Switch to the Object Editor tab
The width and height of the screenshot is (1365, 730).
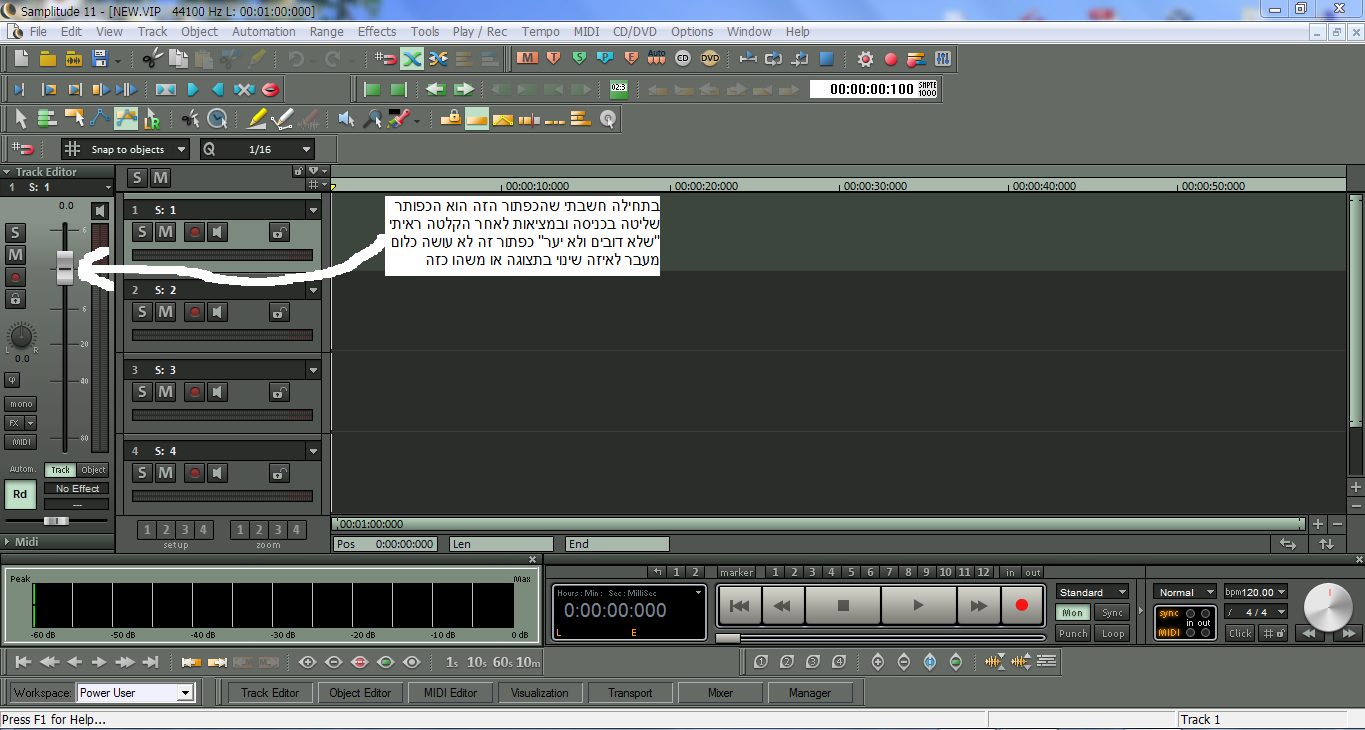click(x=360, y=692)
